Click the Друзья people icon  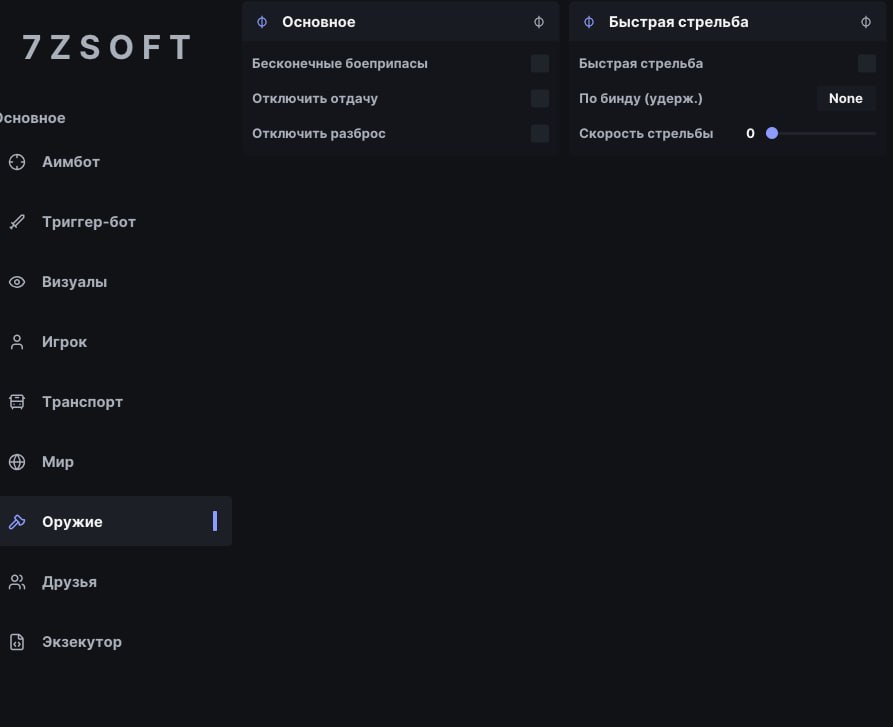pos(17,582)
